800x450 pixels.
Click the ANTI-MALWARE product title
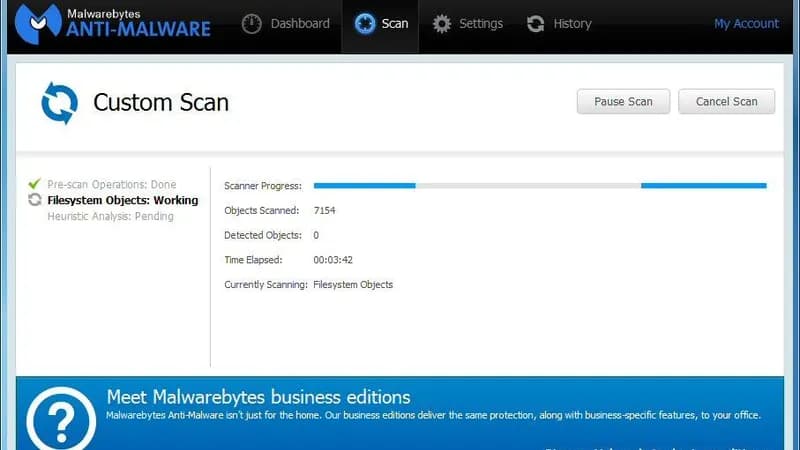tap(138, 29)
